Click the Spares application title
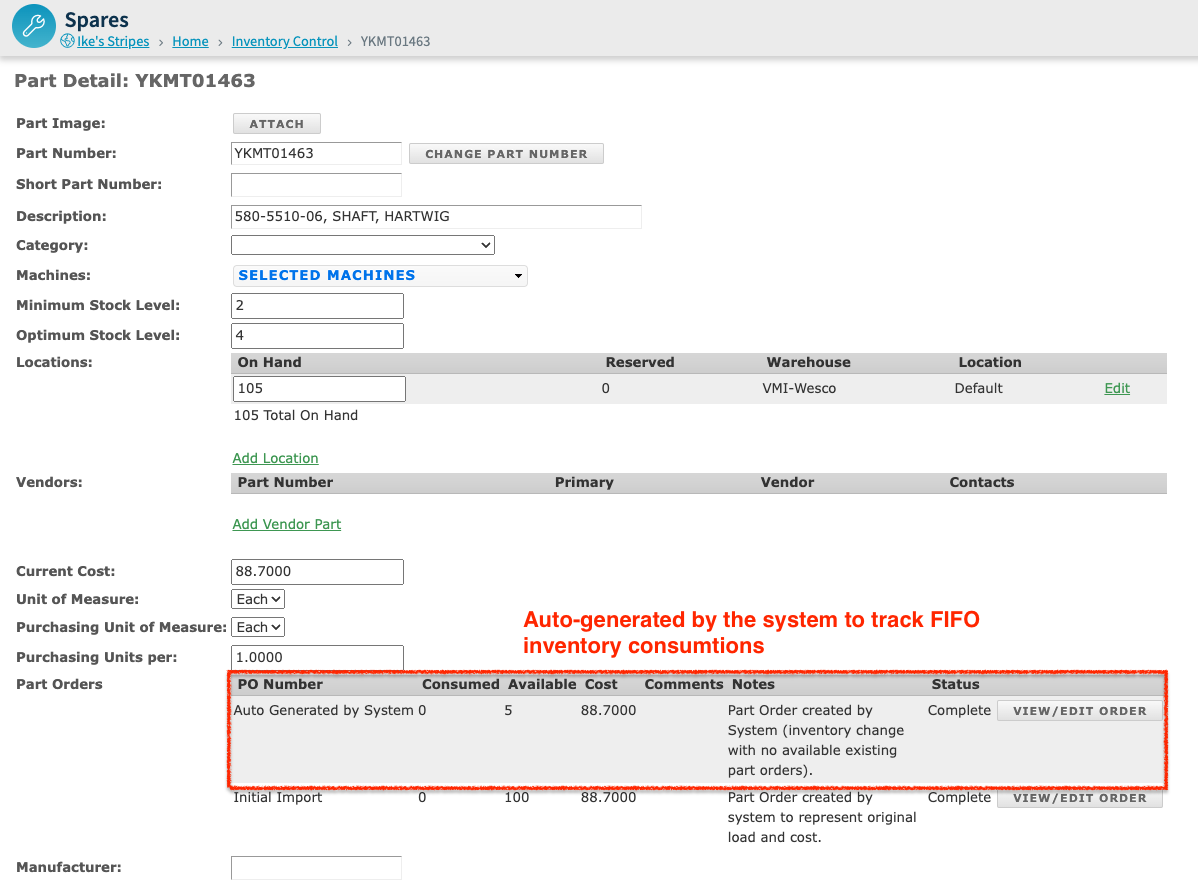The image size is (1198, 880). [x=96, y=20]
